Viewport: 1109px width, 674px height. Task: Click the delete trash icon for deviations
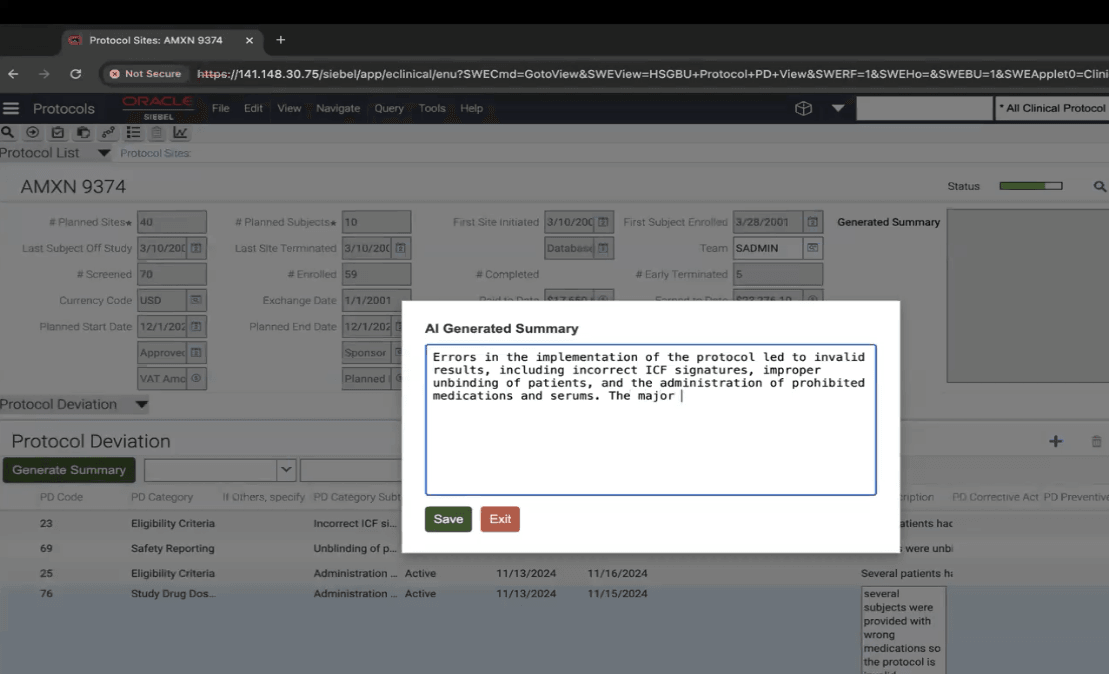click(1096, 441)
